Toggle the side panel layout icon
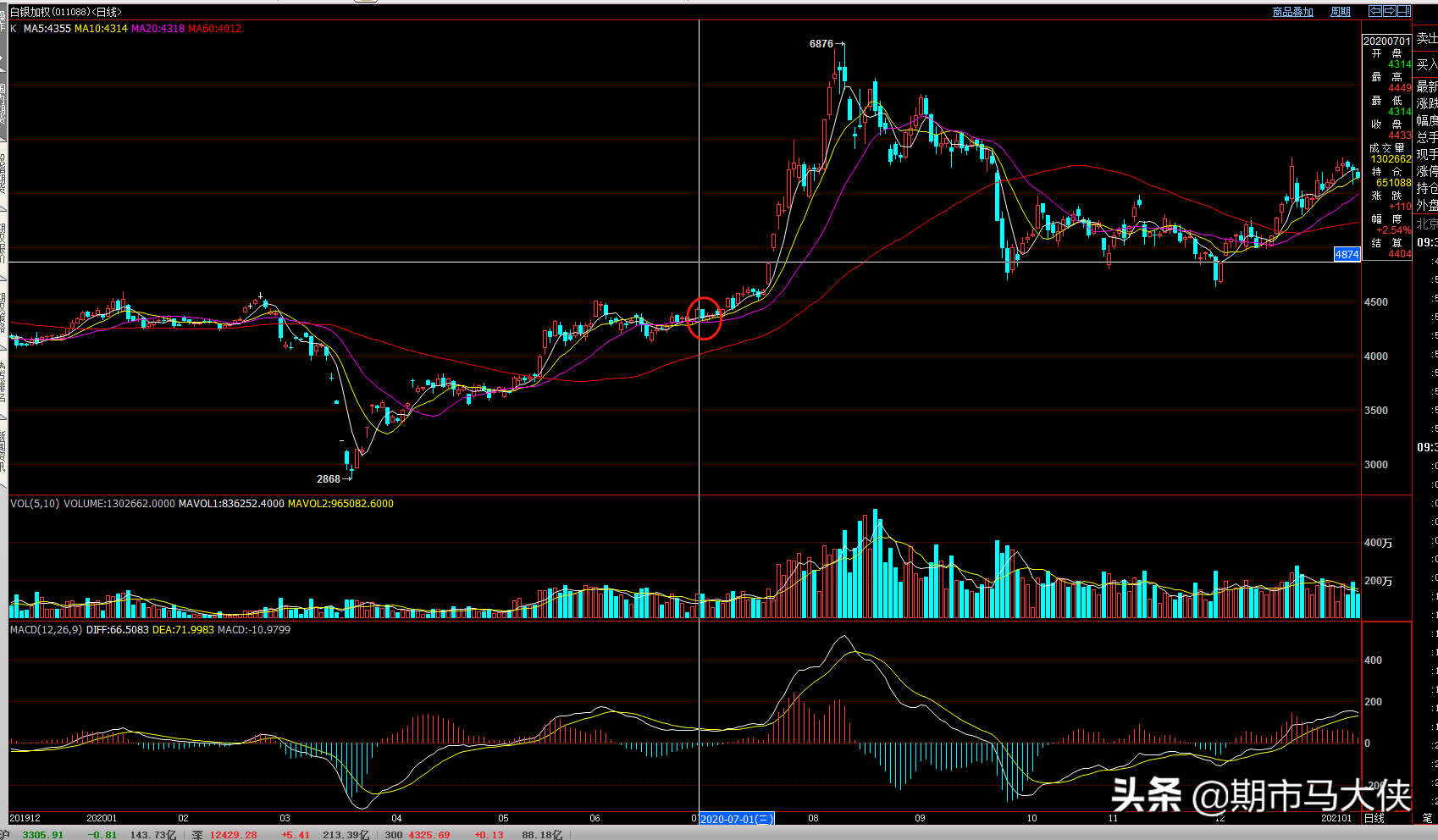Viewport: 1438px width, 840px height. (1404, 11)
